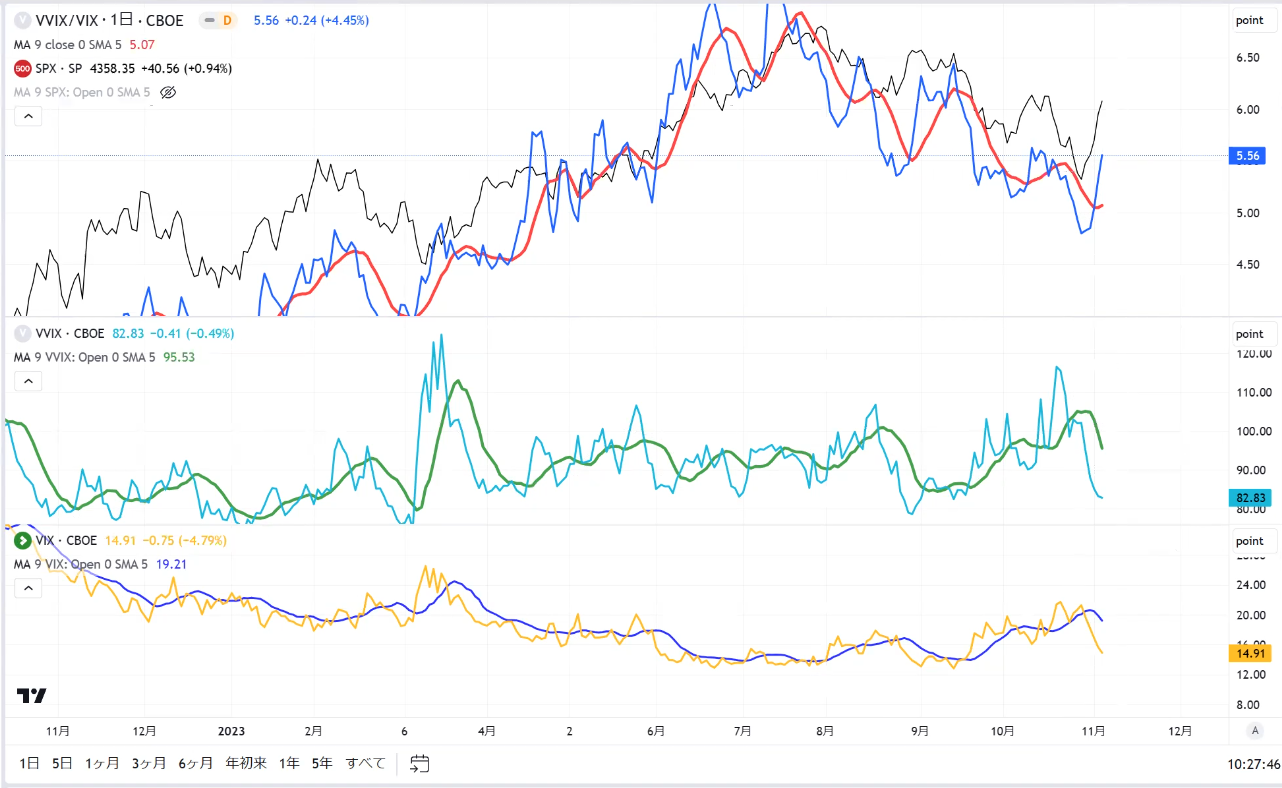The height and width of the screenshot is (788, 1282).
Task: Switch to the 1ヶ月 range
Action: pos(101,763)
